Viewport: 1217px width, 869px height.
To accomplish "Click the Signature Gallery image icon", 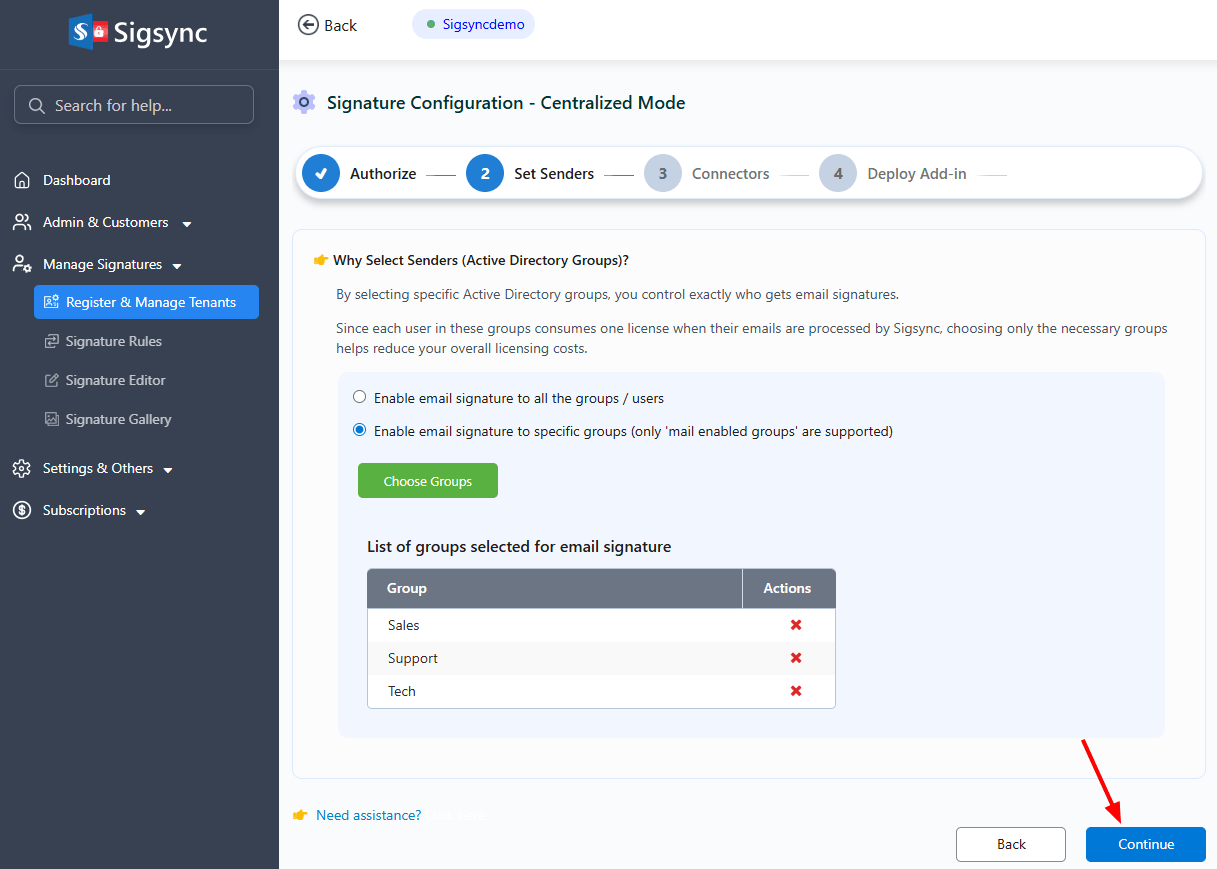I will [52, 419].
